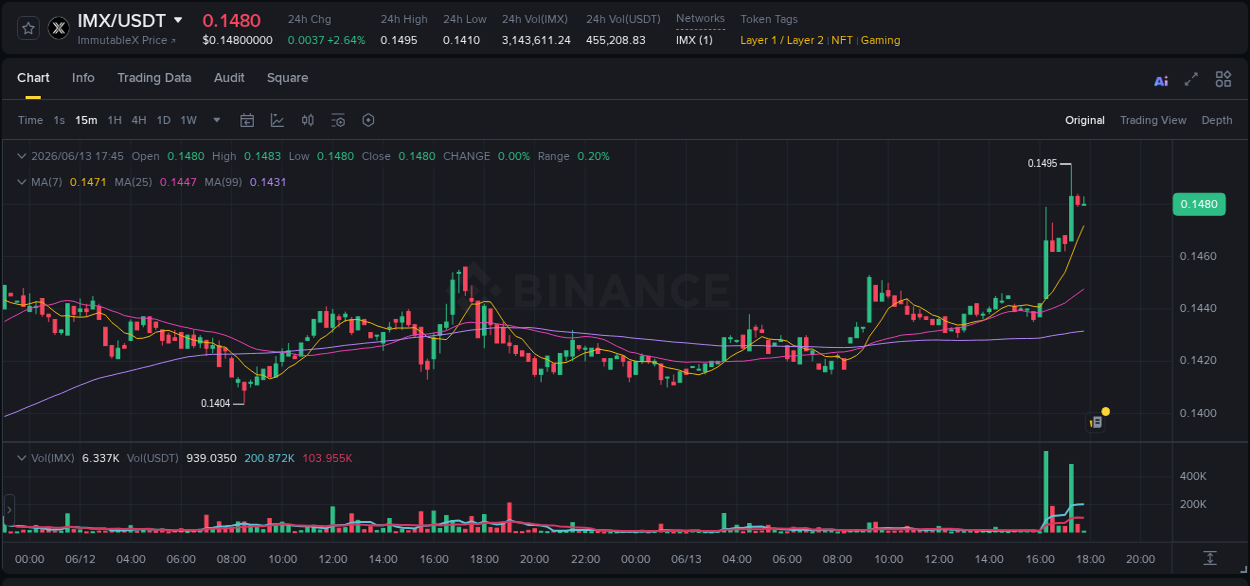
Task: Expand chart to fullscreen
Action: pos(1191,80)
